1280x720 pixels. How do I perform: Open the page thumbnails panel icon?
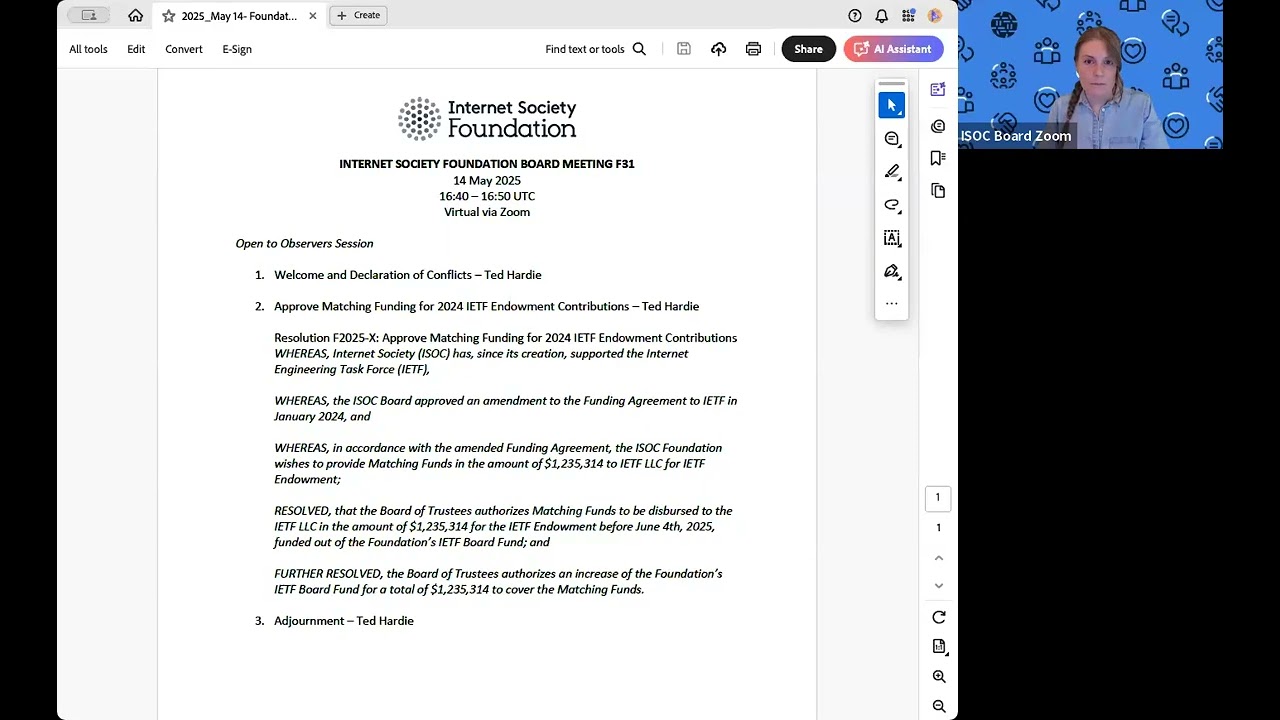tap(938, 190)
